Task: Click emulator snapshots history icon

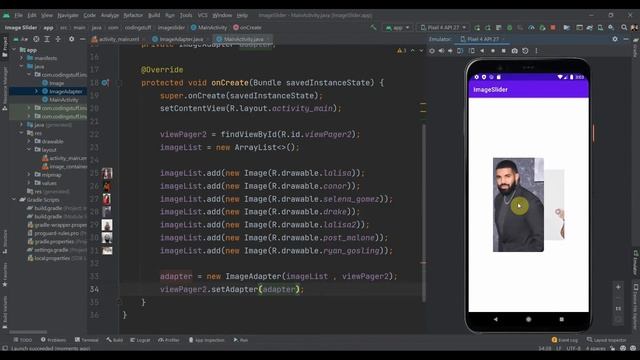Action: tap(525, 51)
